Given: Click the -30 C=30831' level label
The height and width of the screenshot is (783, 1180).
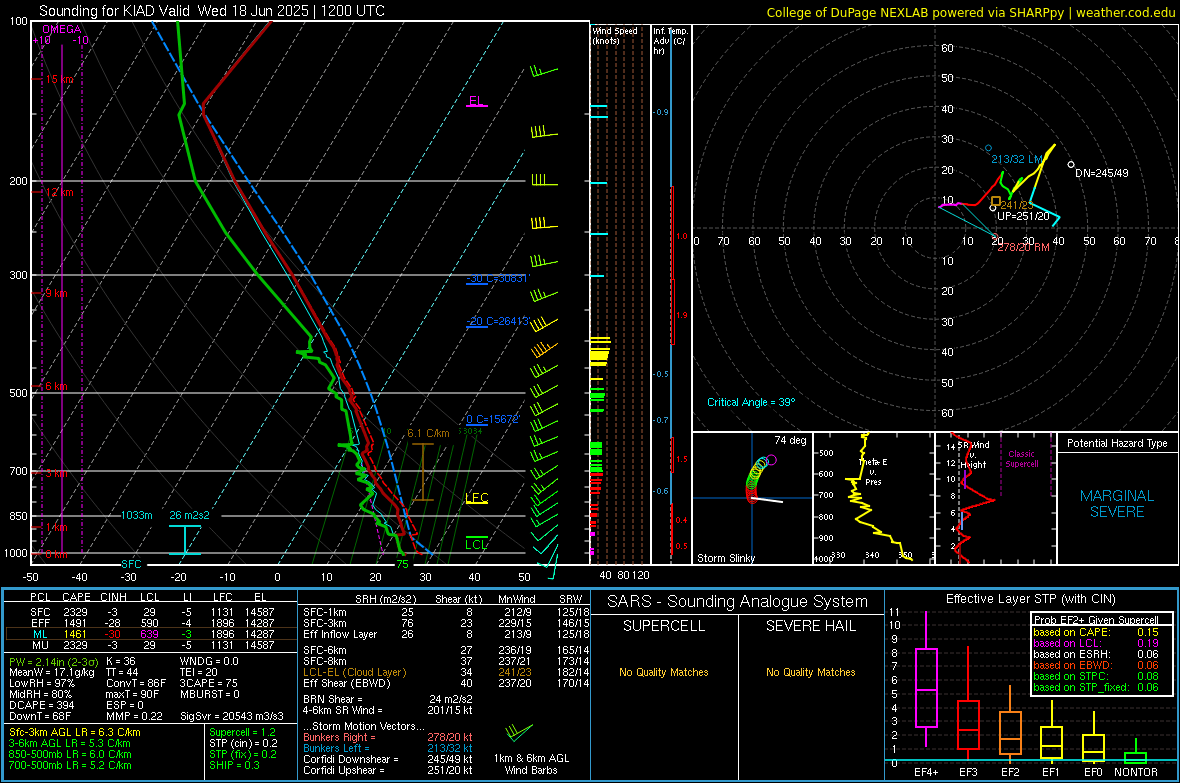Looking at the screenshot, I should pyautogui.click(x=498, y=279).
